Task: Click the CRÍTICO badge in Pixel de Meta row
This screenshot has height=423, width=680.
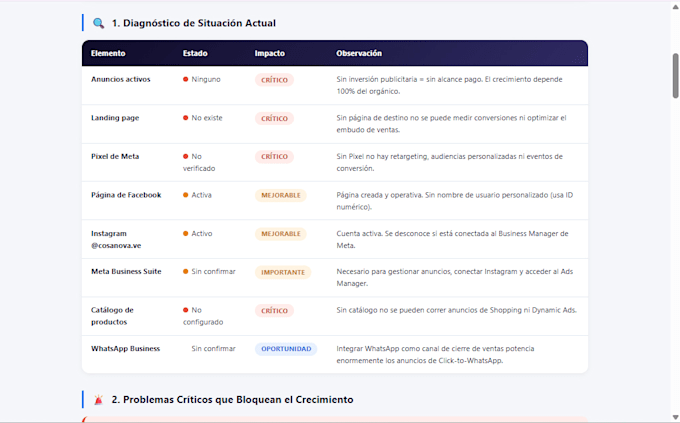Action: [x=274, y=157]
